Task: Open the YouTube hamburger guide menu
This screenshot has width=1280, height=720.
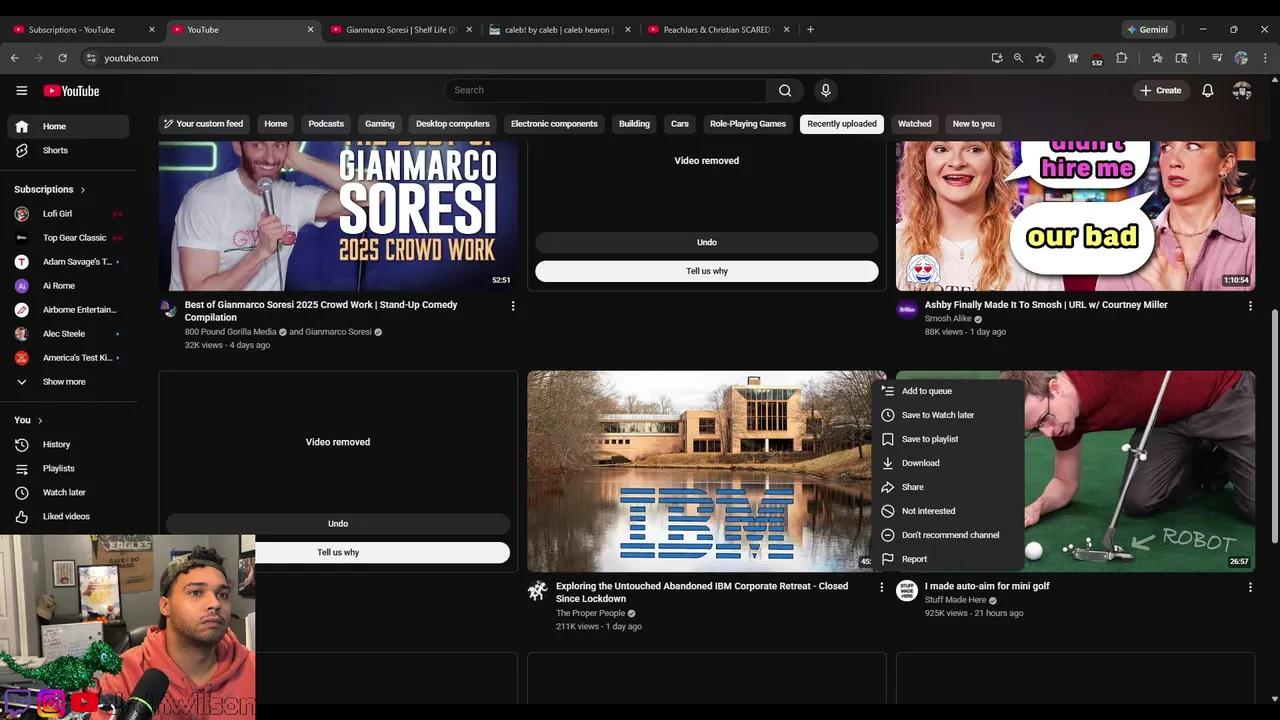Action: [x=21, y=91]
